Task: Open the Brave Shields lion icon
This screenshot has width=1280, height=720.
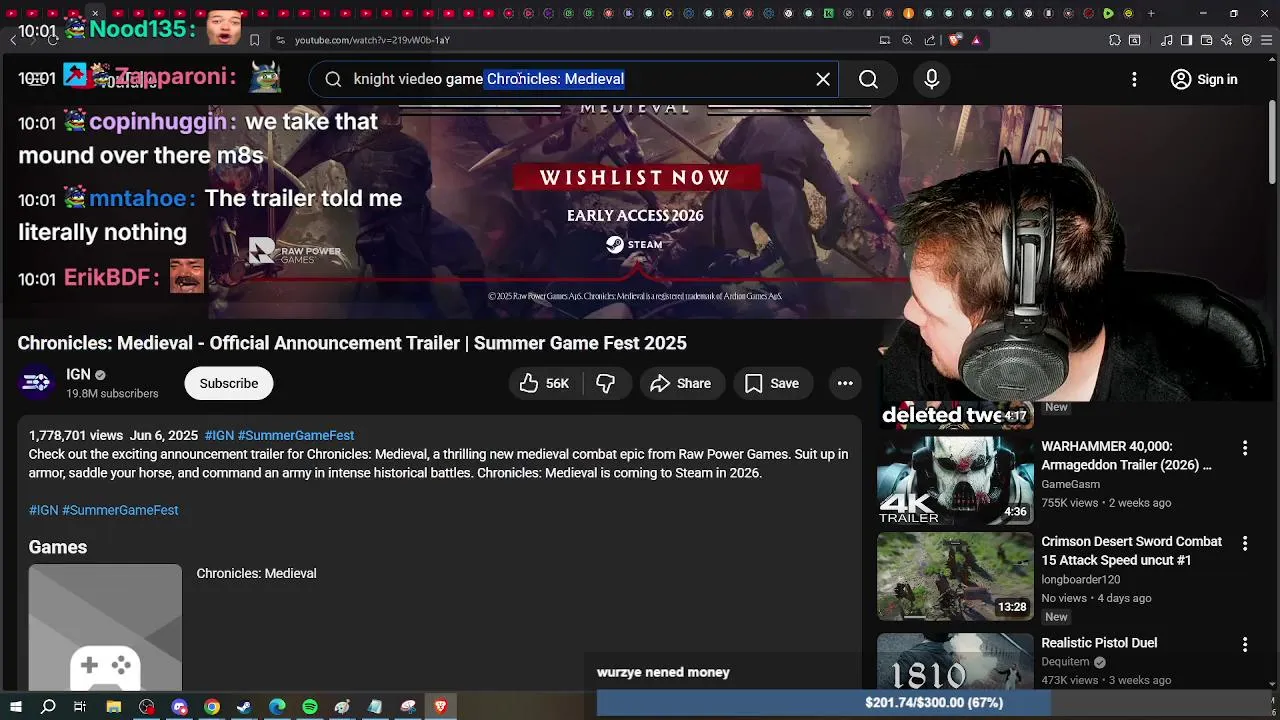Action: [x=954, y=40]
